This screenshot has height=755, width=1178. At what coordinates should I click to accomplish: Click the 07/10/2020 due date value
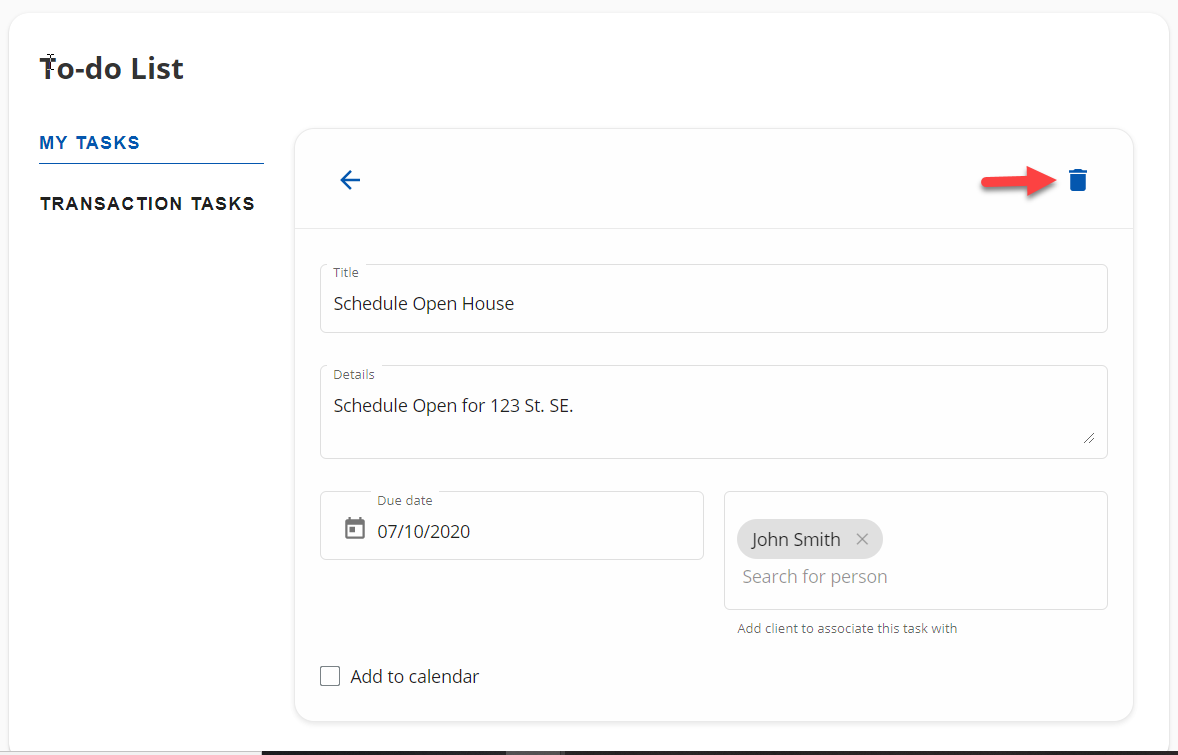(423, 532)
